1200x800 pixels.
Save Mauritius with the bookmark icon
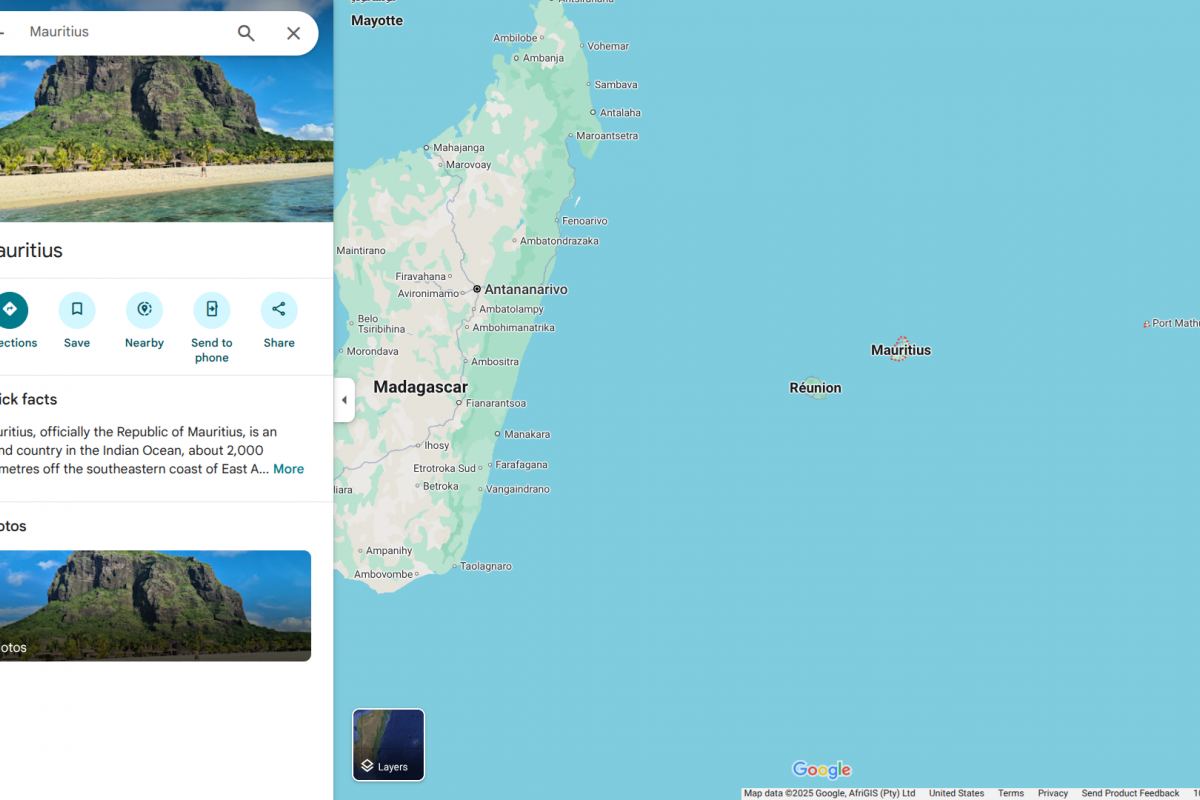pyautogui.click(x=77, y=310)
